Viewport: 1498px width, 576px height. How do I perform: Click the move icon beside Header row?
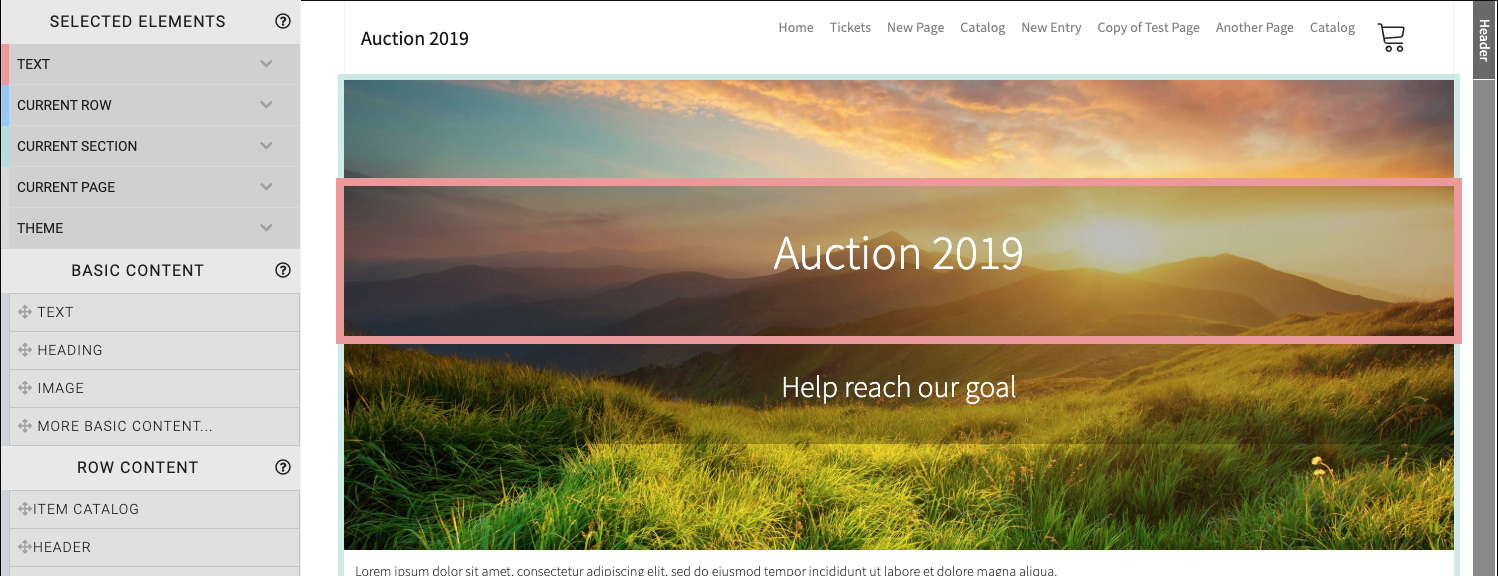(x=25, y=547)
